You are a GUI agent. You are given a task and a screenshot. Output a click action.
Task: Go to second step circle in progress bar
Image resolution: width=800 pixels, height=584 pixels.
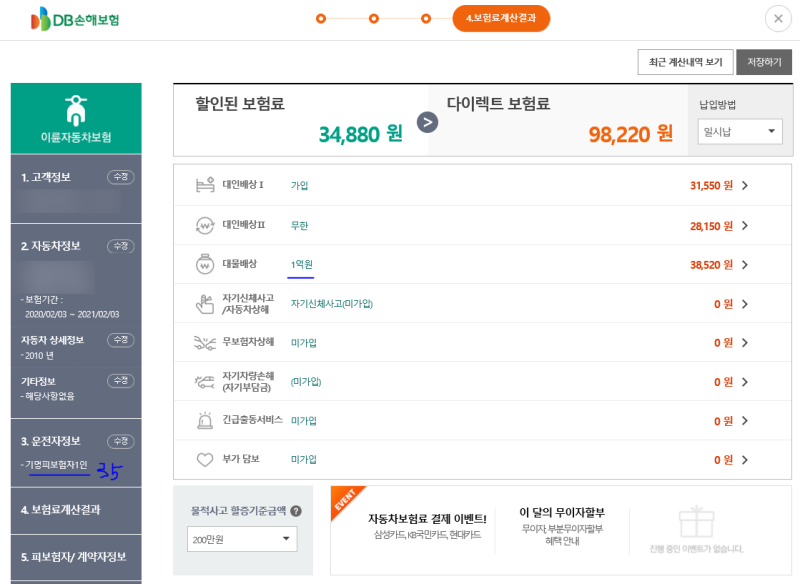pyautogui.click(x=374, y=19)
